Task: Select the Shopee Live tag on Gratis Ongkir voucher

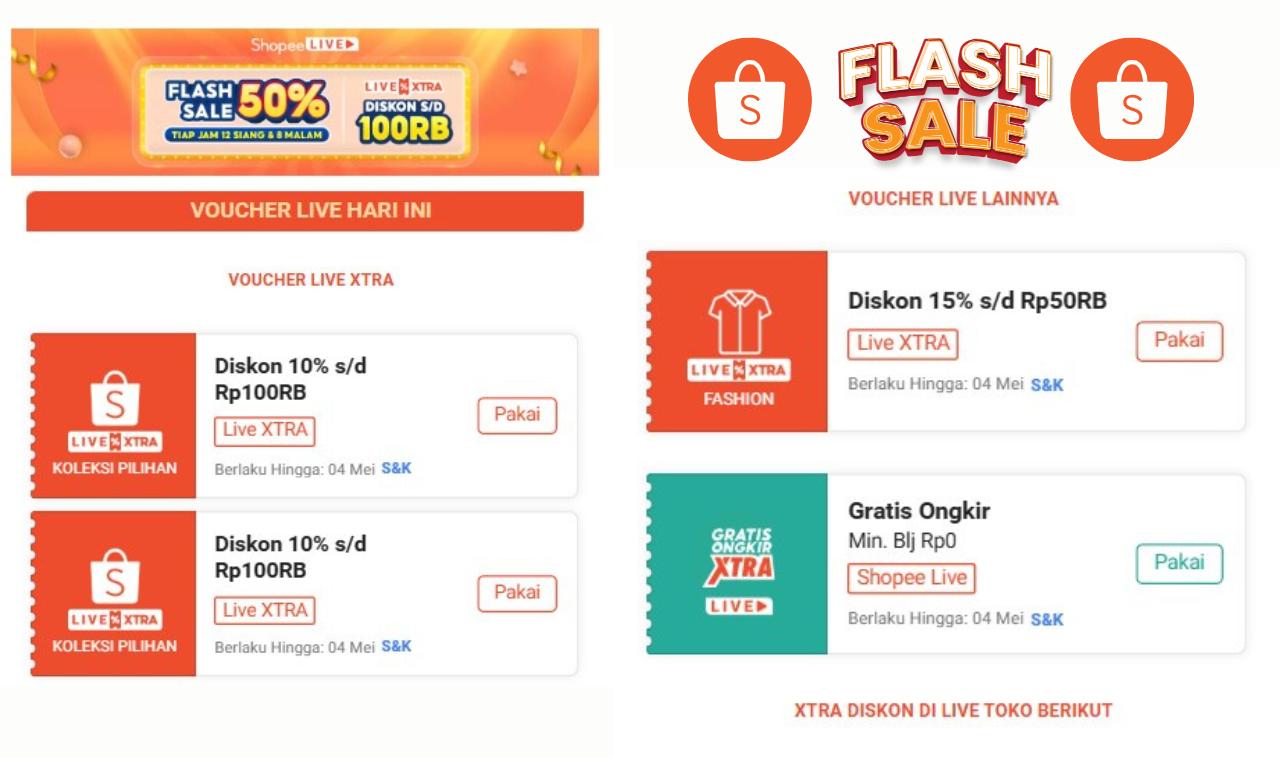Action: (x=911, y=579)
